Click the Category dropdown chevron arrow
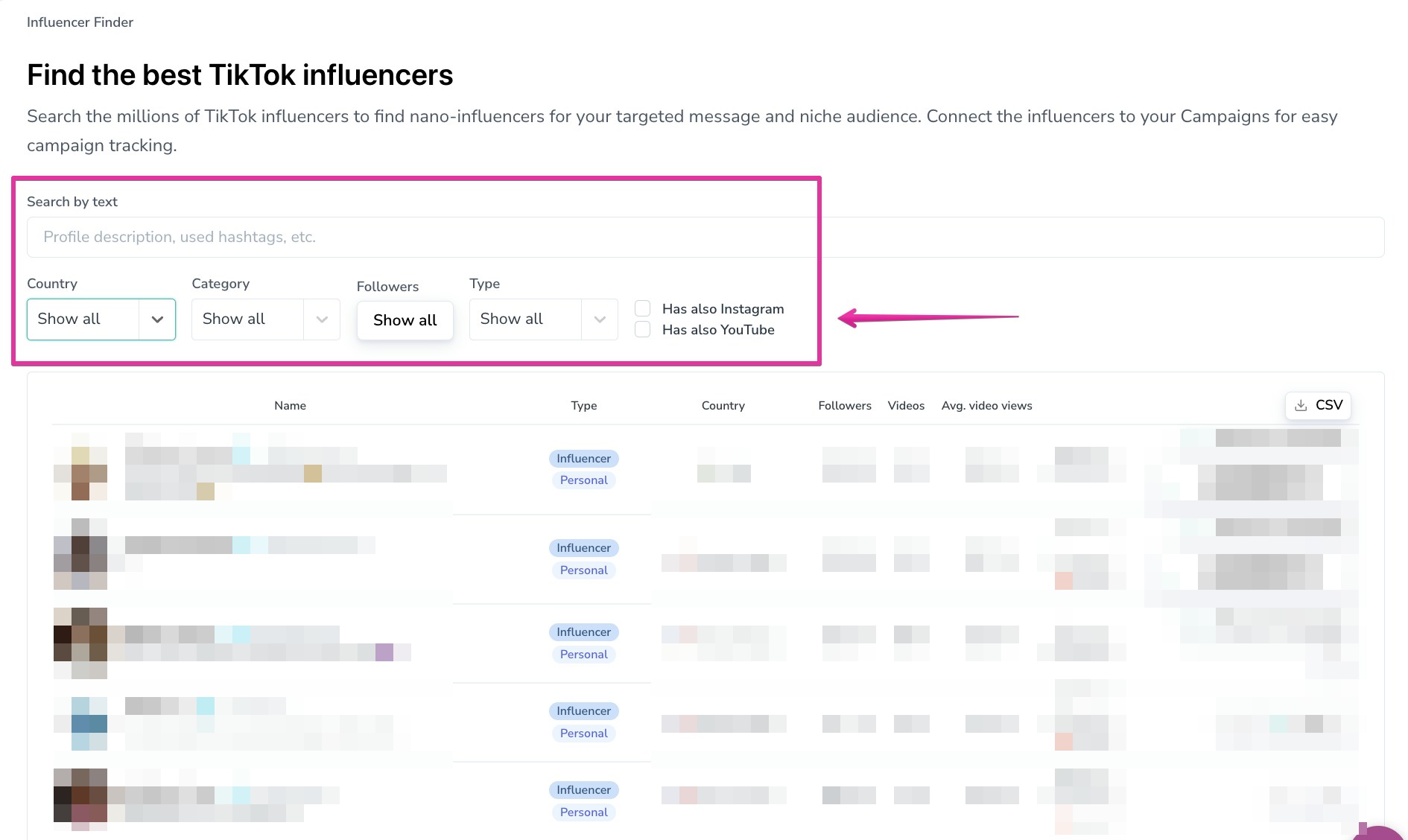Screen dimensions: 1408x840 click(x=322, y=319)
